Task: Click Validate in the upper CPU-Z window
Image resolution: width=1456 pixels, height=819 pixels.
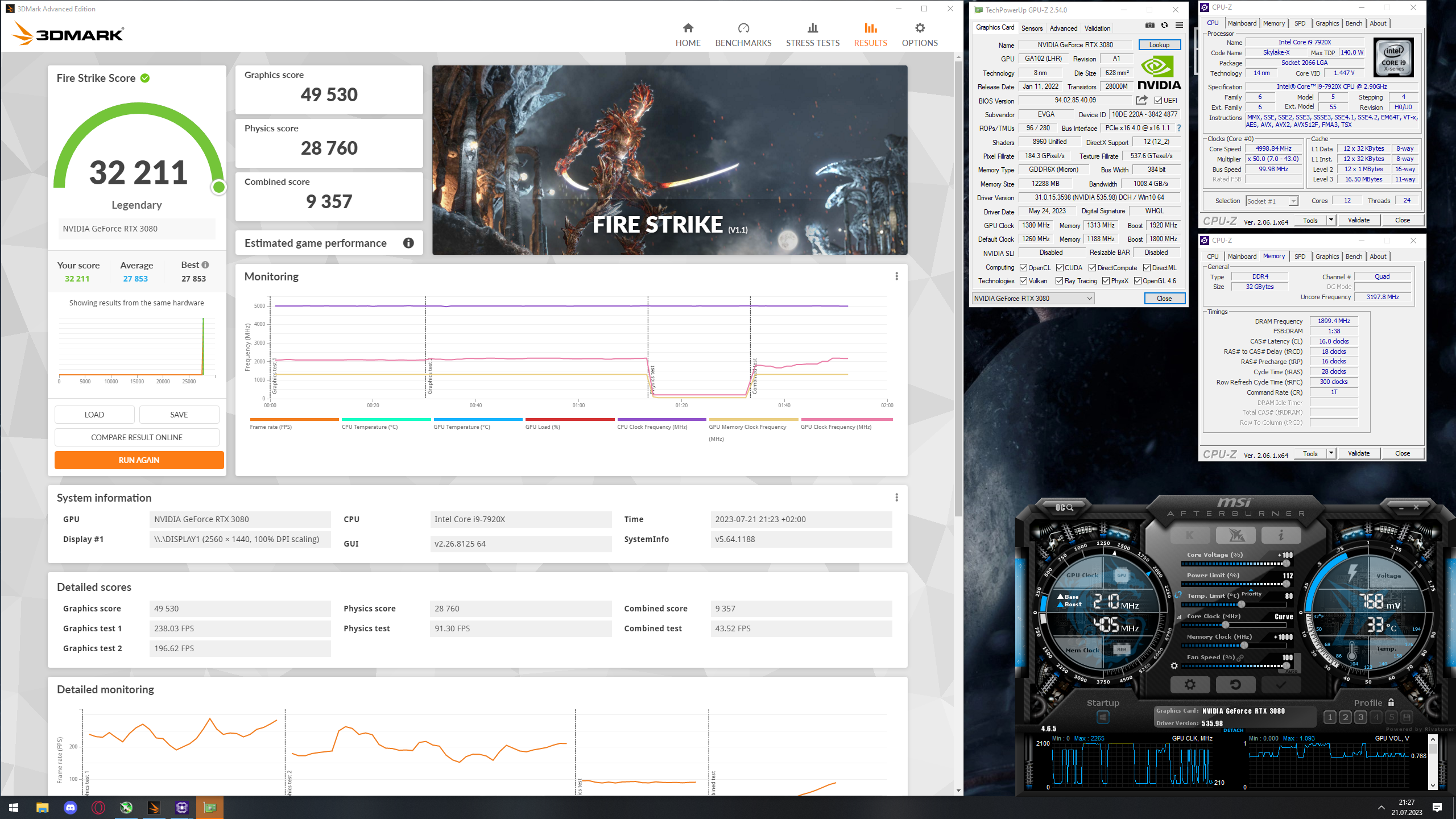Action: [1359, 220]
